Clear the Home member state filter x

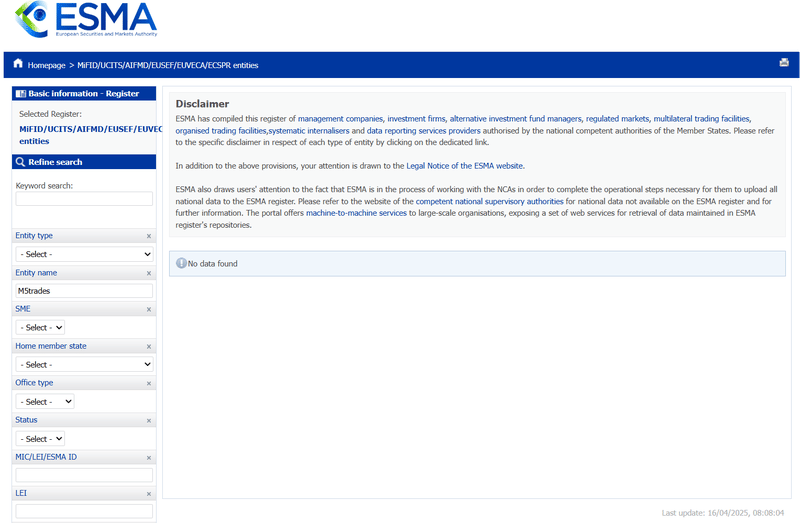point(149,346)
